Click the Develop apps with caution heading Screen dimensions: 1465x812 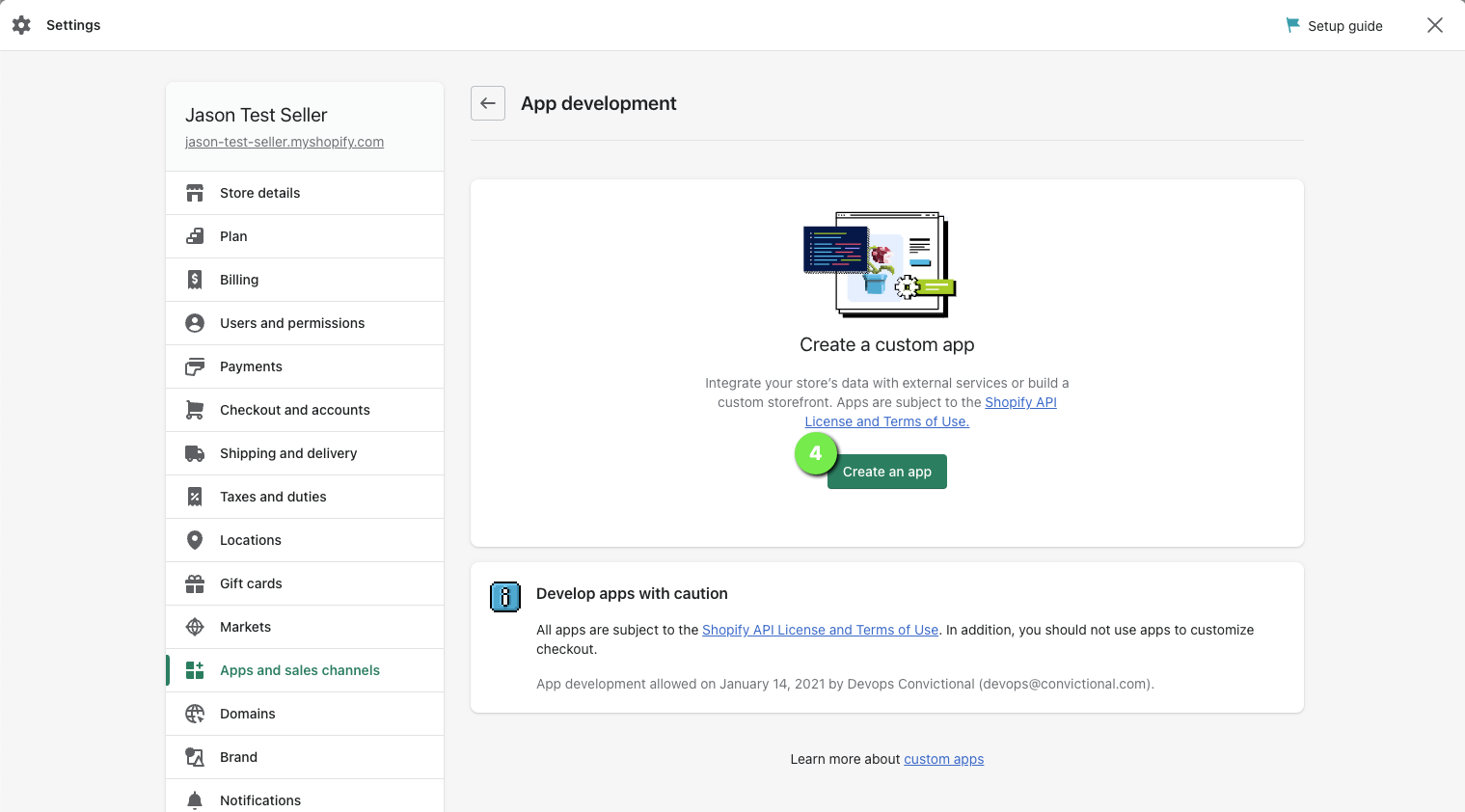tap(632, 594)
